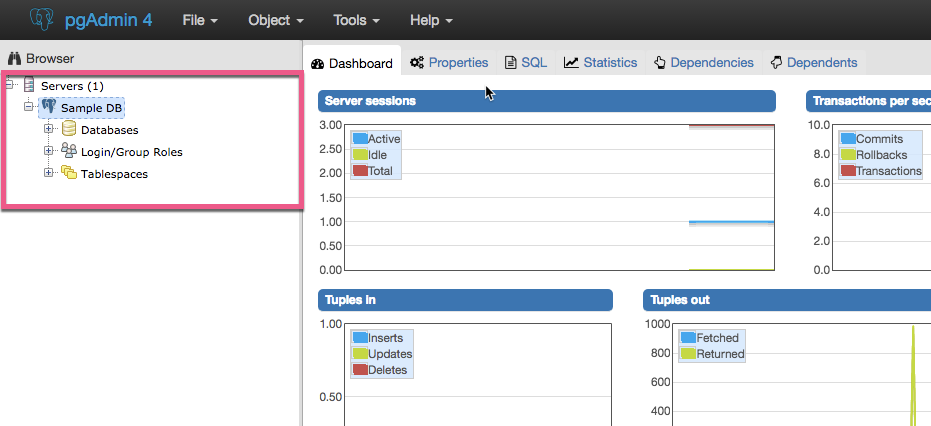
Task: Click the Commits legend blue swatch
Action: pos(848,138)
